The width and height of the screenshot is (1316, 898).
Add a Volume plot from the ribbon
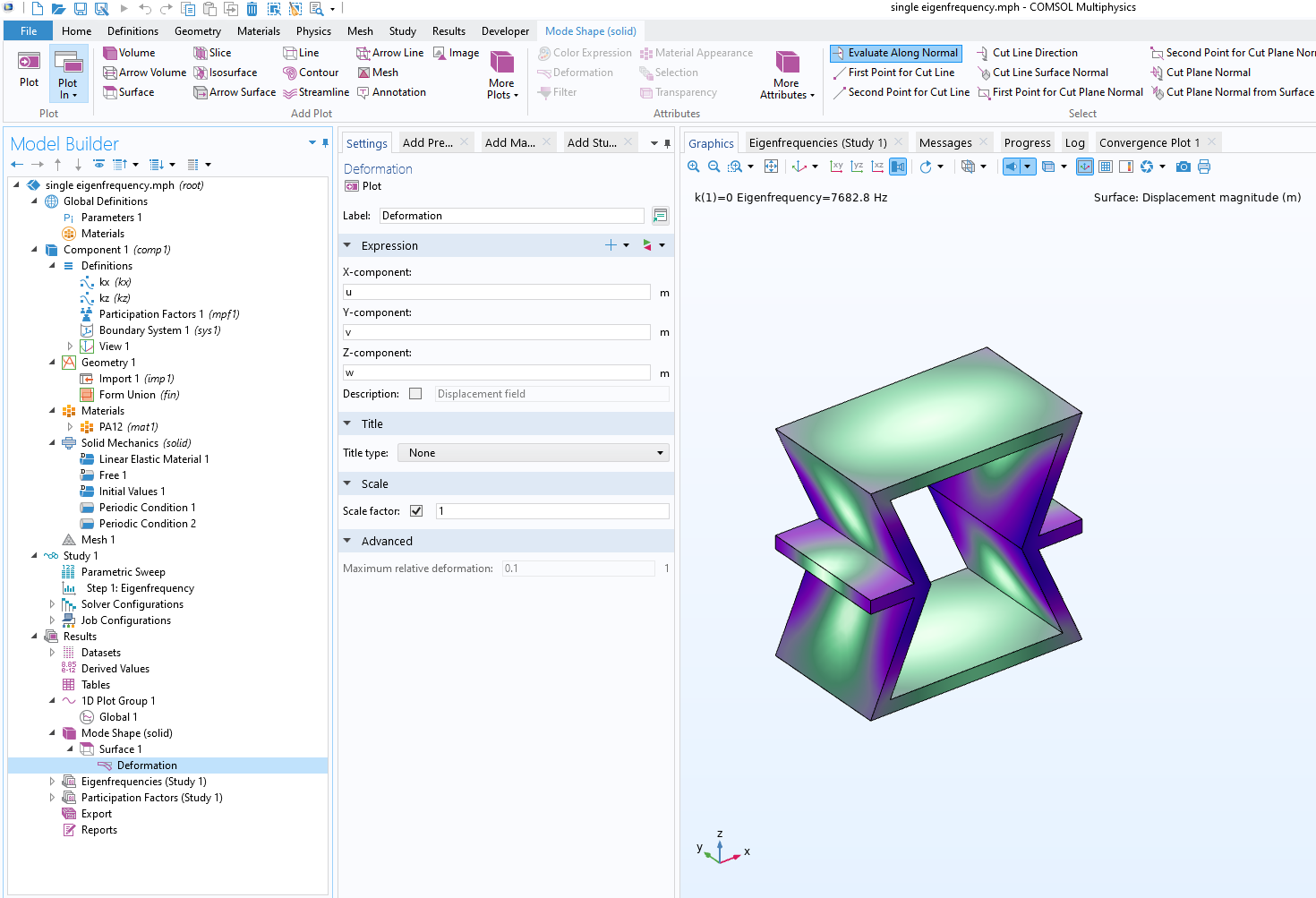[129, 53]
